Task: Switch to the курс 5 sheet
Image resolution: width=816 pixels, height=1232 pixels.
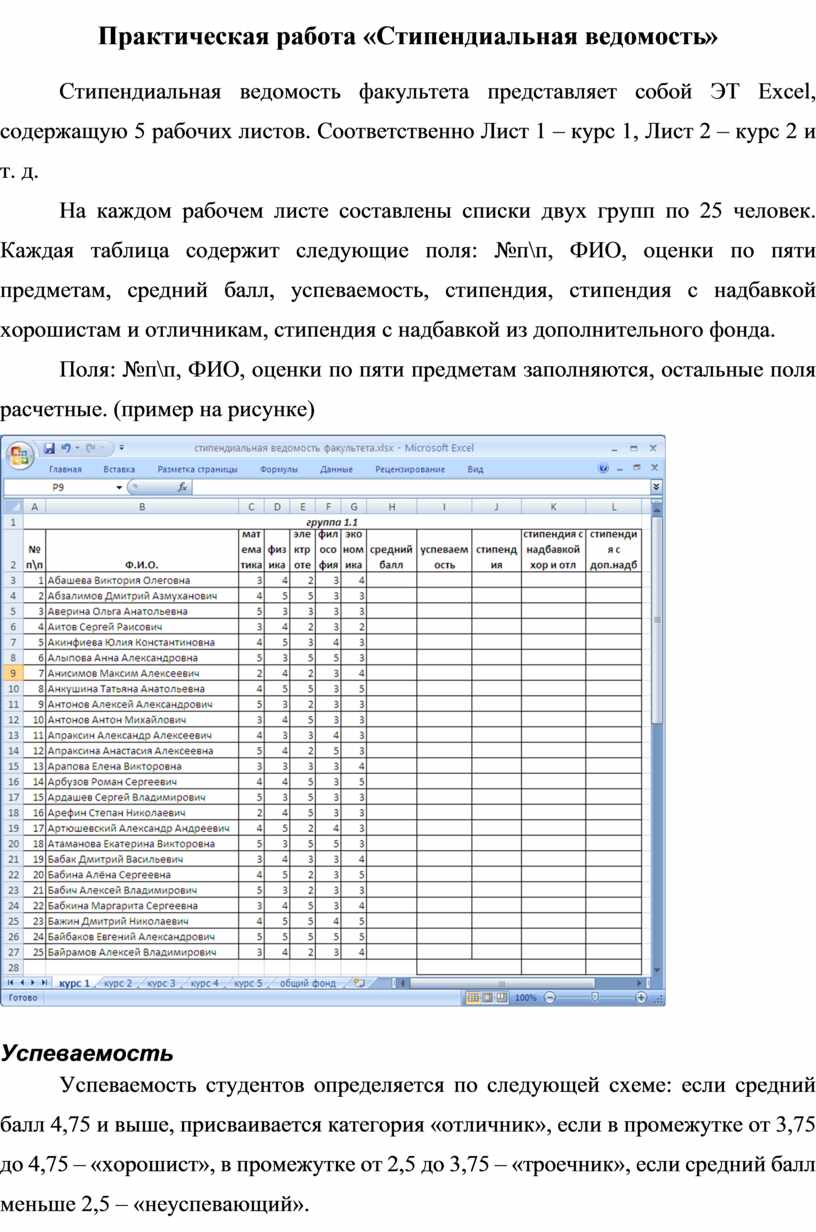Action: coord(248,983)
